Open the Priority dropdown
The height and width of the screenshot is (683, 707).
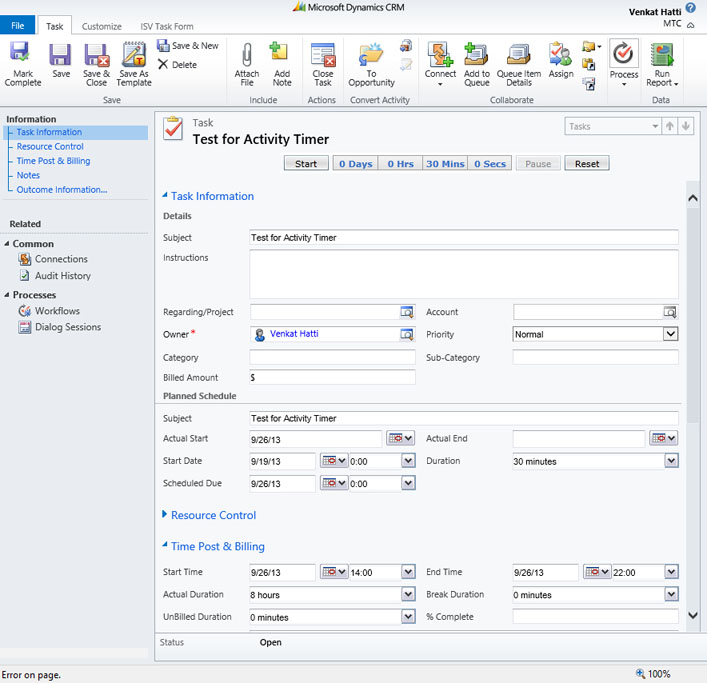(x=670, y=334)
